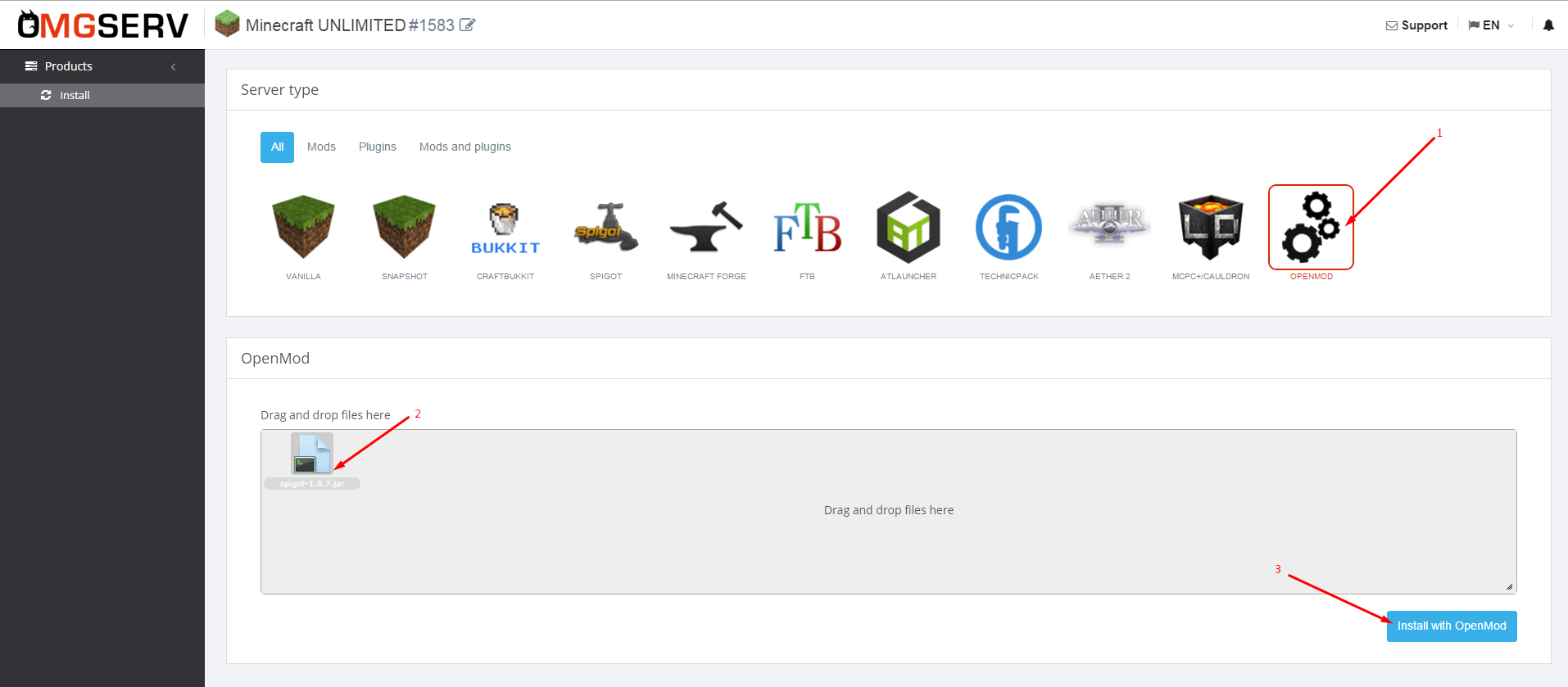The height and width of the screenshot is (687, 1568).
Task: Click the FTB label text
Action: pyautogui.click(x=807, y=277)
